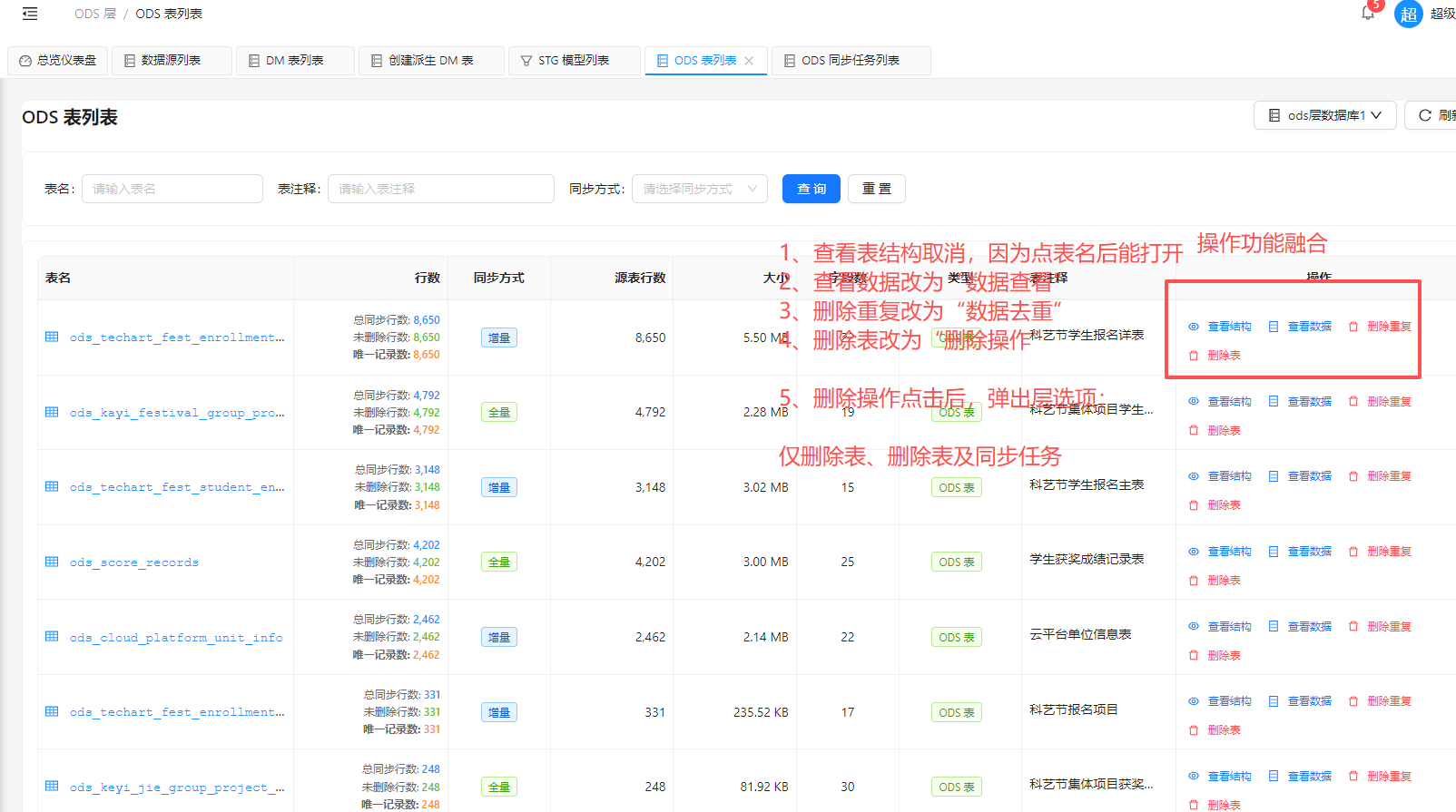Click 查看结构 eye icon for ods_score_records
The height and width of the screenshot is (812, 1456).
[1194, 552]
